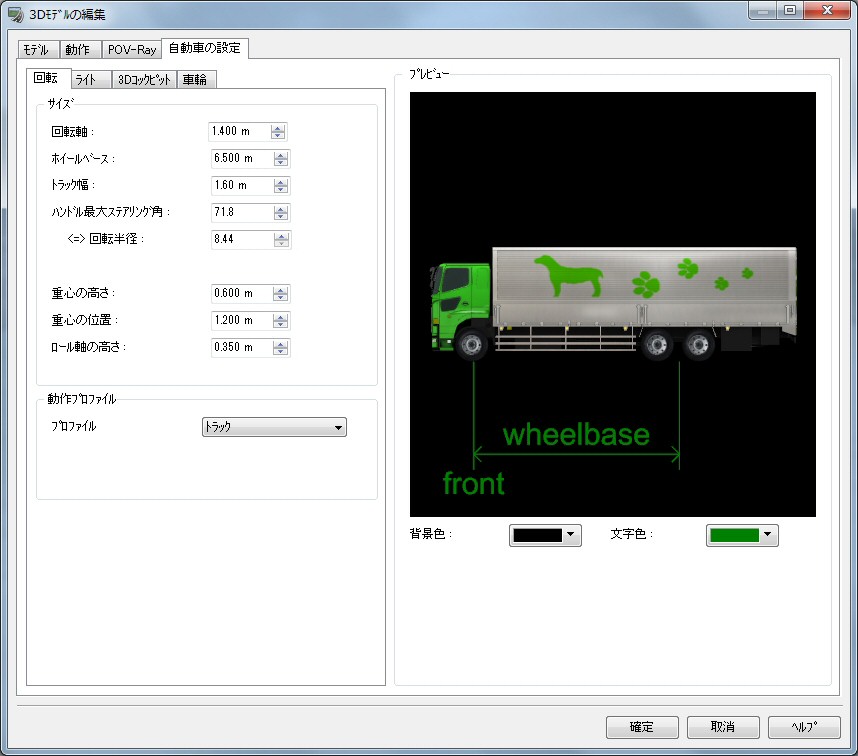Click the ハンドル最大ステアリング角 field

pyautogui.click(x=242, y=212)
